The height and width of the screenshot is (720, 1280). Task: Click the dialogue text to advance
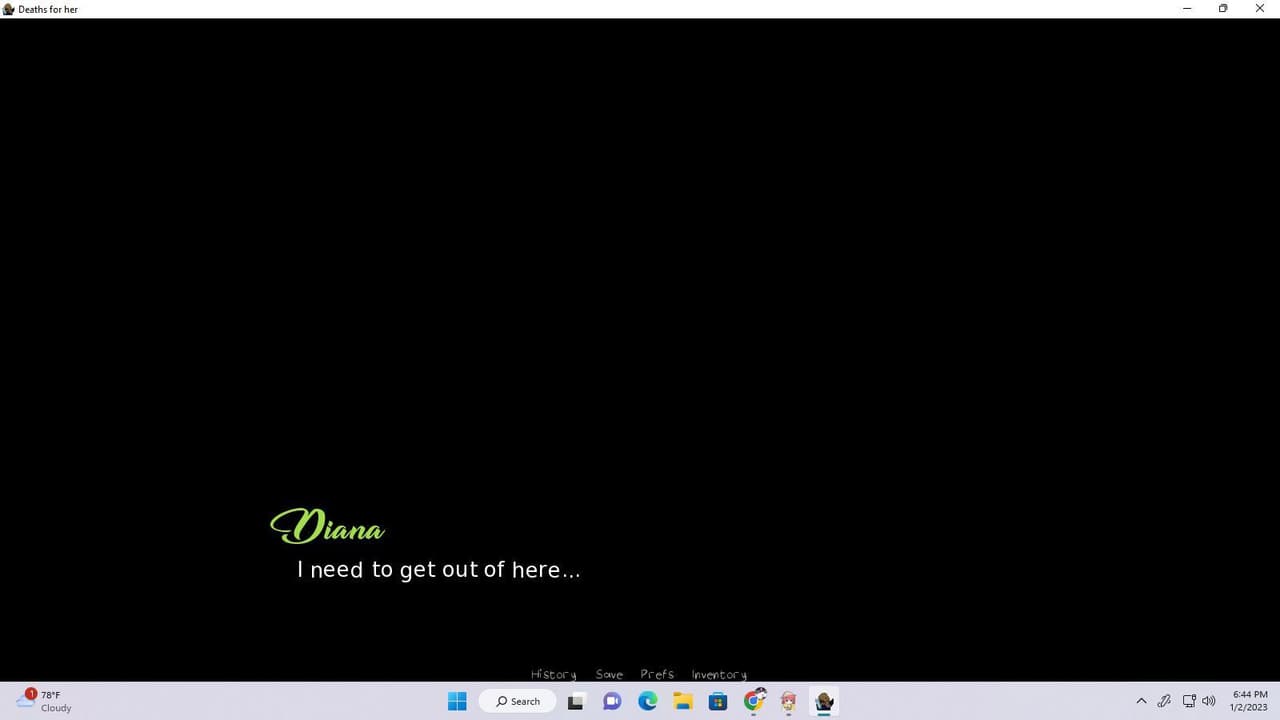coord(438,570)
